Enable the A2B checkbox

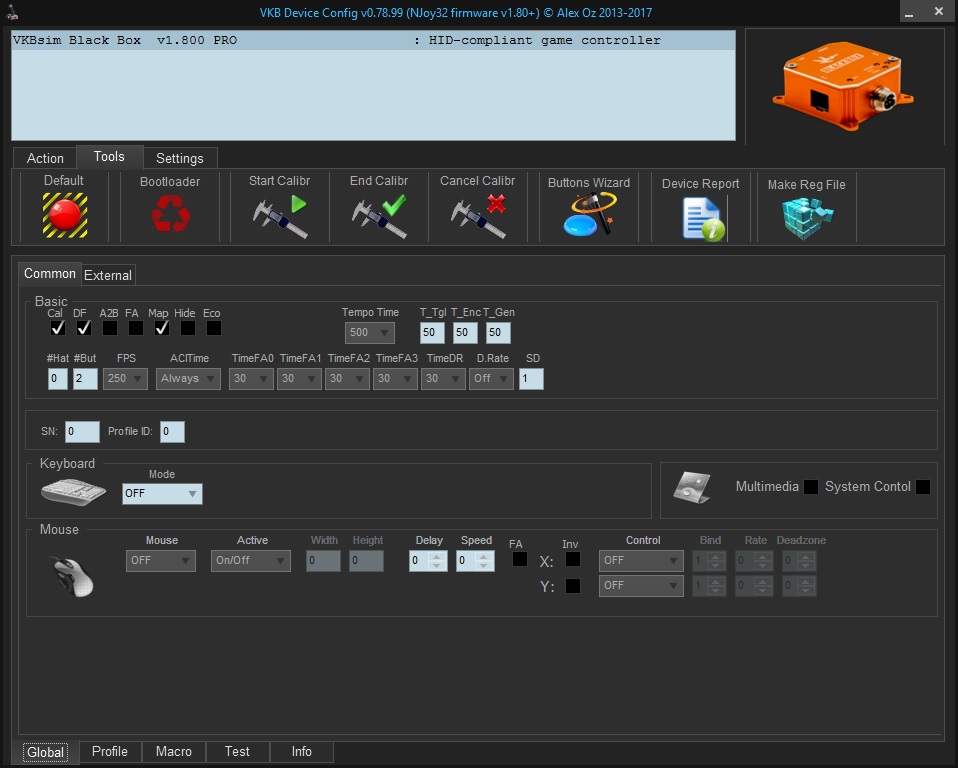click(110, 328)
